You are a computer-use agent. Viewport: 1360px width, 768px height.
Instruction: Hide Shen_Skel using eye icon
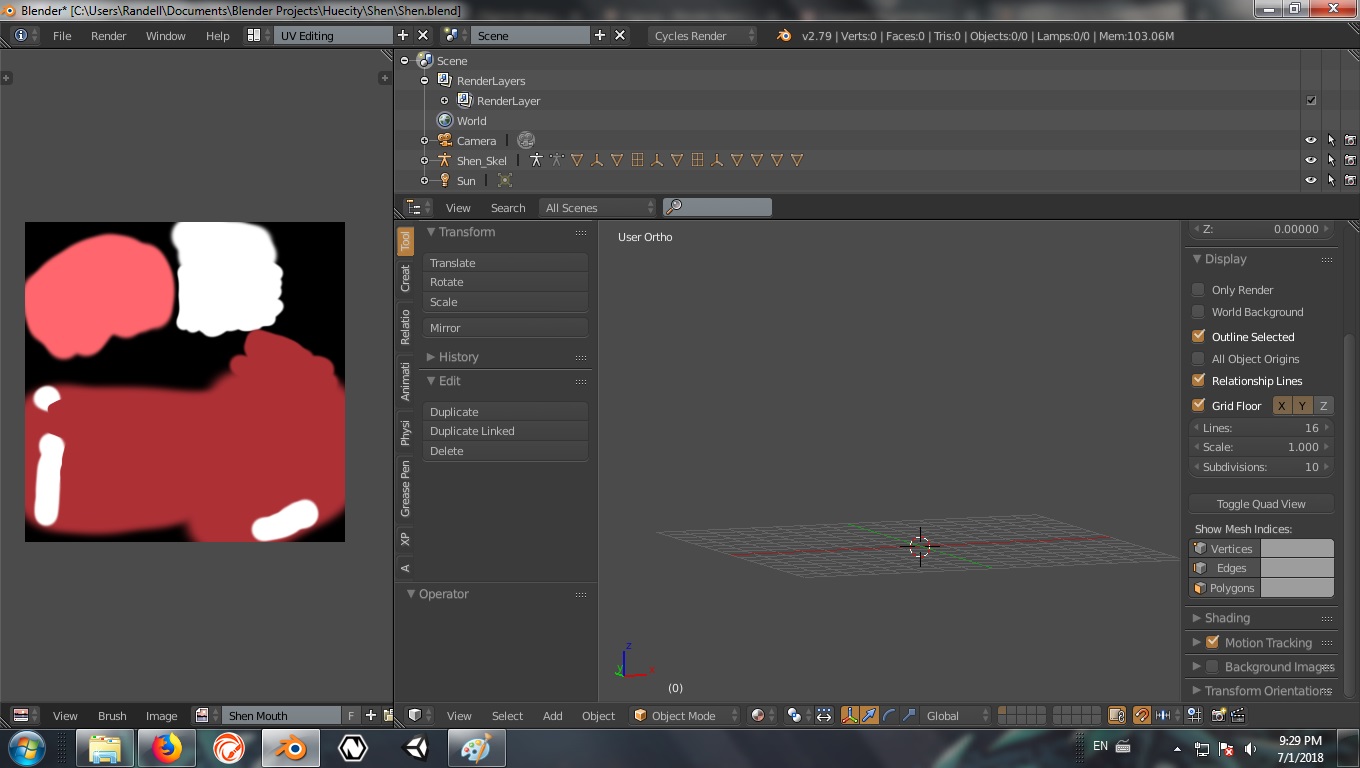[x=1310, y=160]
